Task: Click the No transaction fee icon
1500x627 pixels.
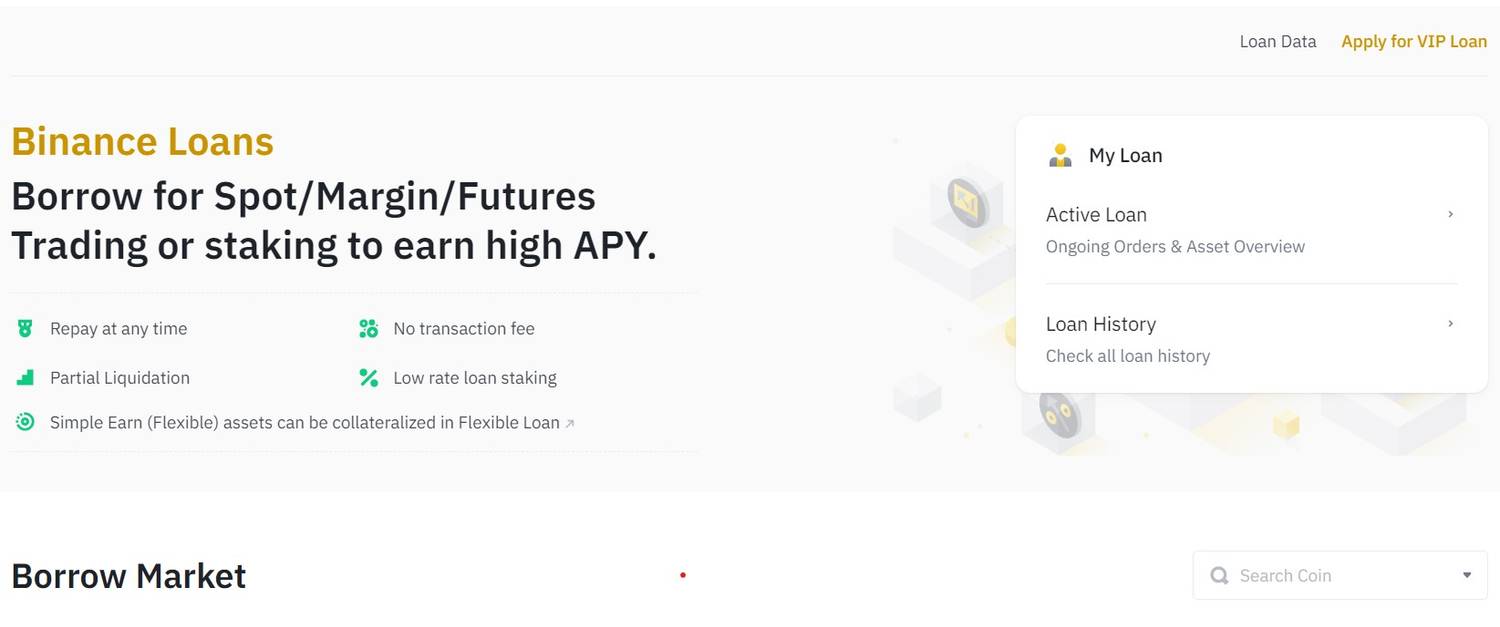Action: point(369,328)
